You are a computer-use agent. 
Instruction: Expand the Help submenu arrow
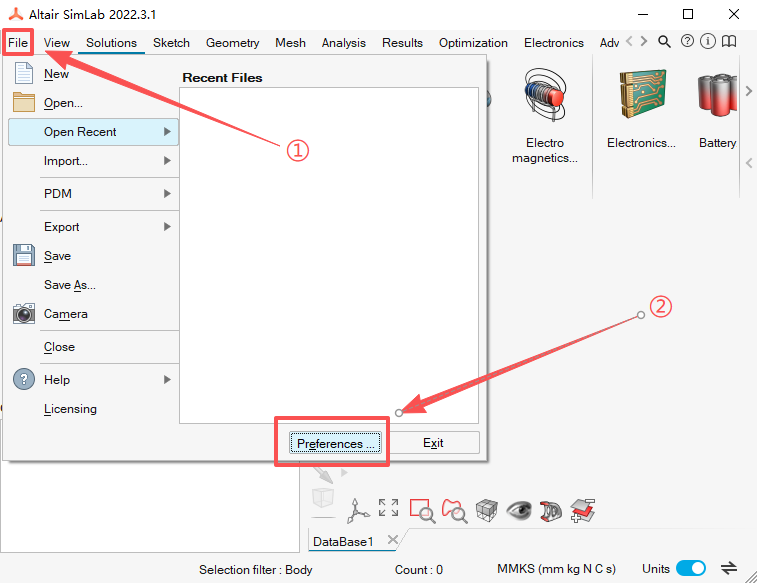point(167,379)
